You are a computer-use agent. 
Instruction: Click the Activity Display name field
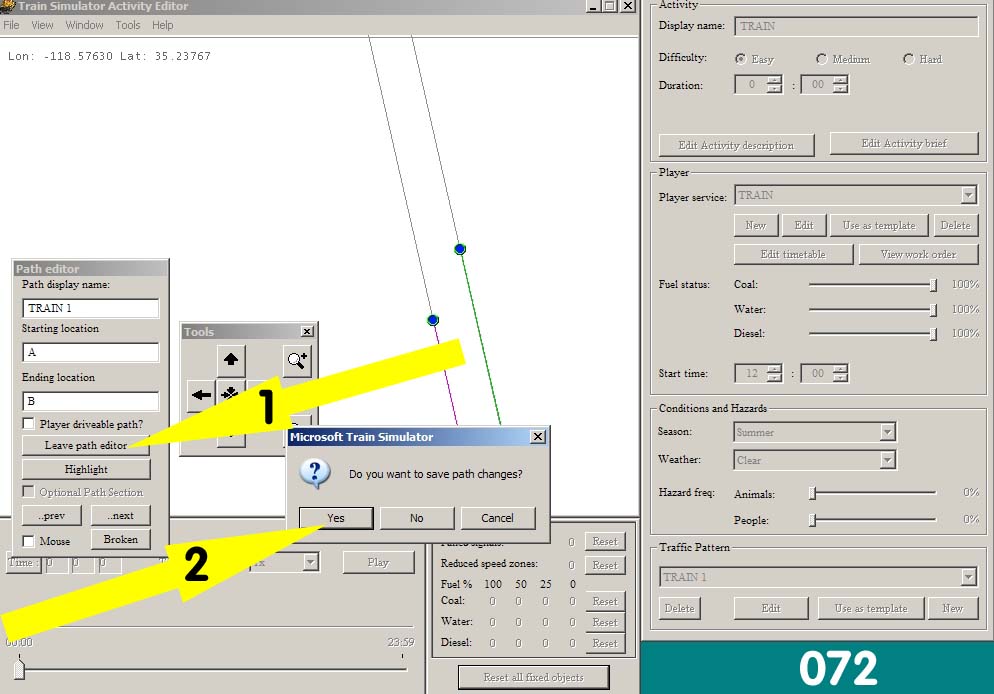(x=856, y=26)
